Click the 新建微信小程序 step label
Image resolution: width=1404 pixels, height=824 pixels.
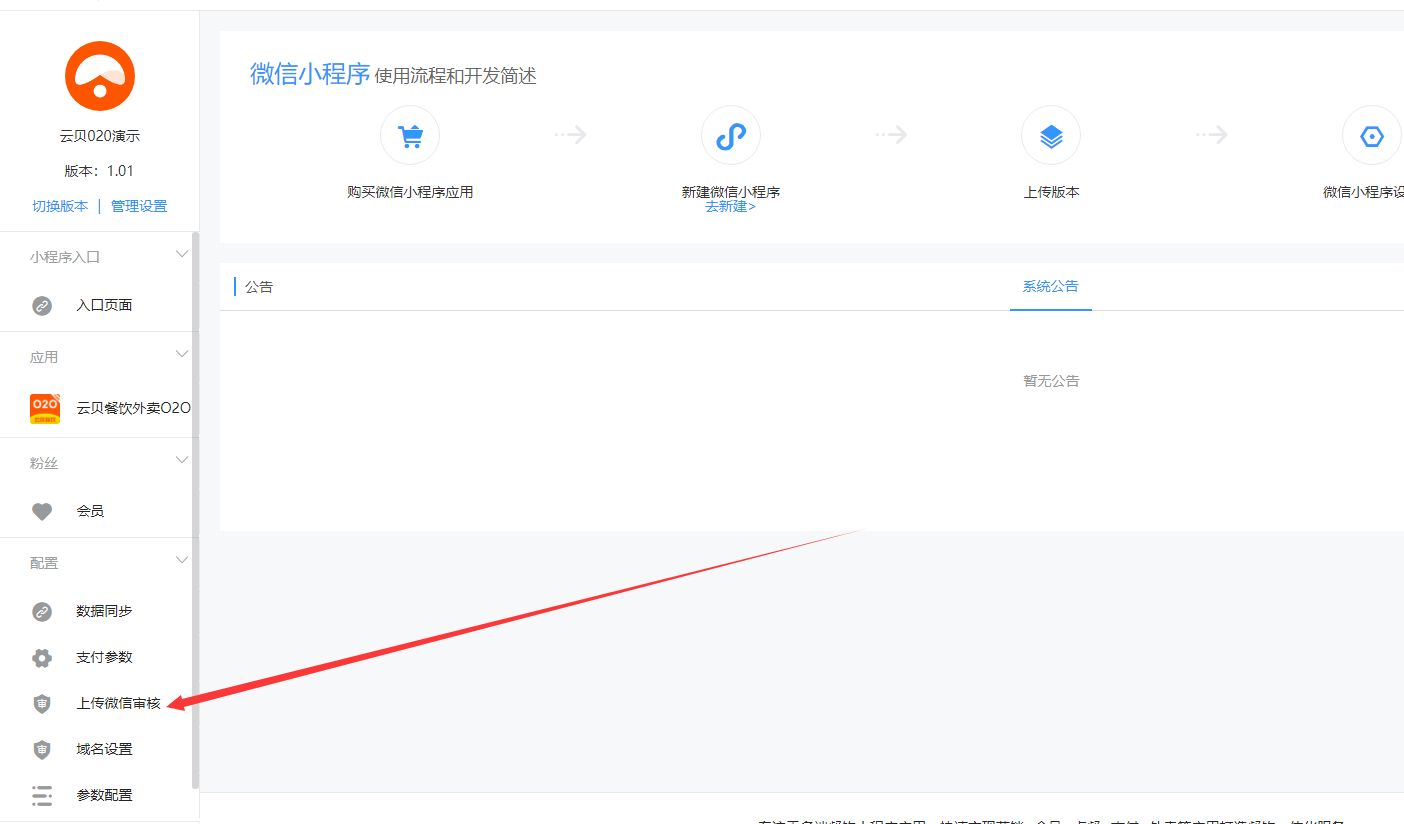(x=731, y=192)
